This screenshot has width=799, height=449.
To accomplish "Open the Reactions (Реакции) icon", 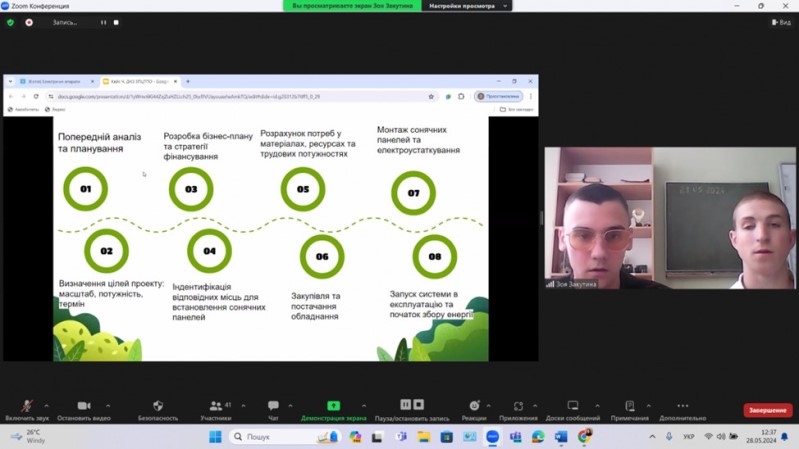I will pos(474,406).
